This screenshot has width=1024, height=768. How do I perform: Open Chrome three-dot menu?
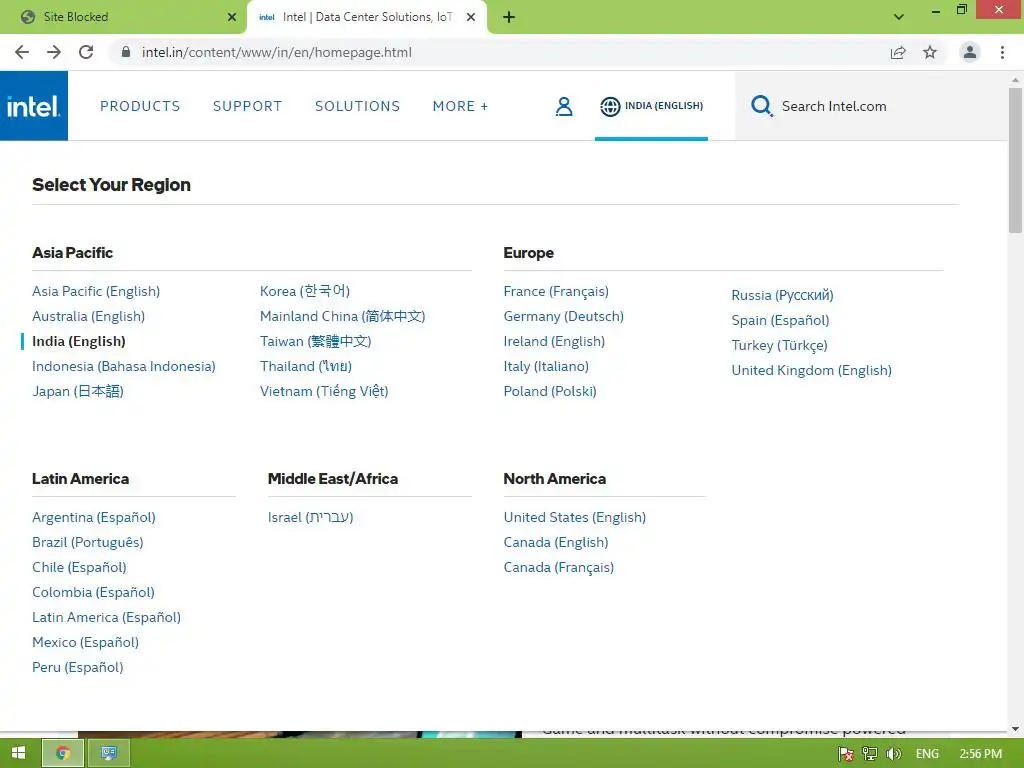coord(1002,52)
